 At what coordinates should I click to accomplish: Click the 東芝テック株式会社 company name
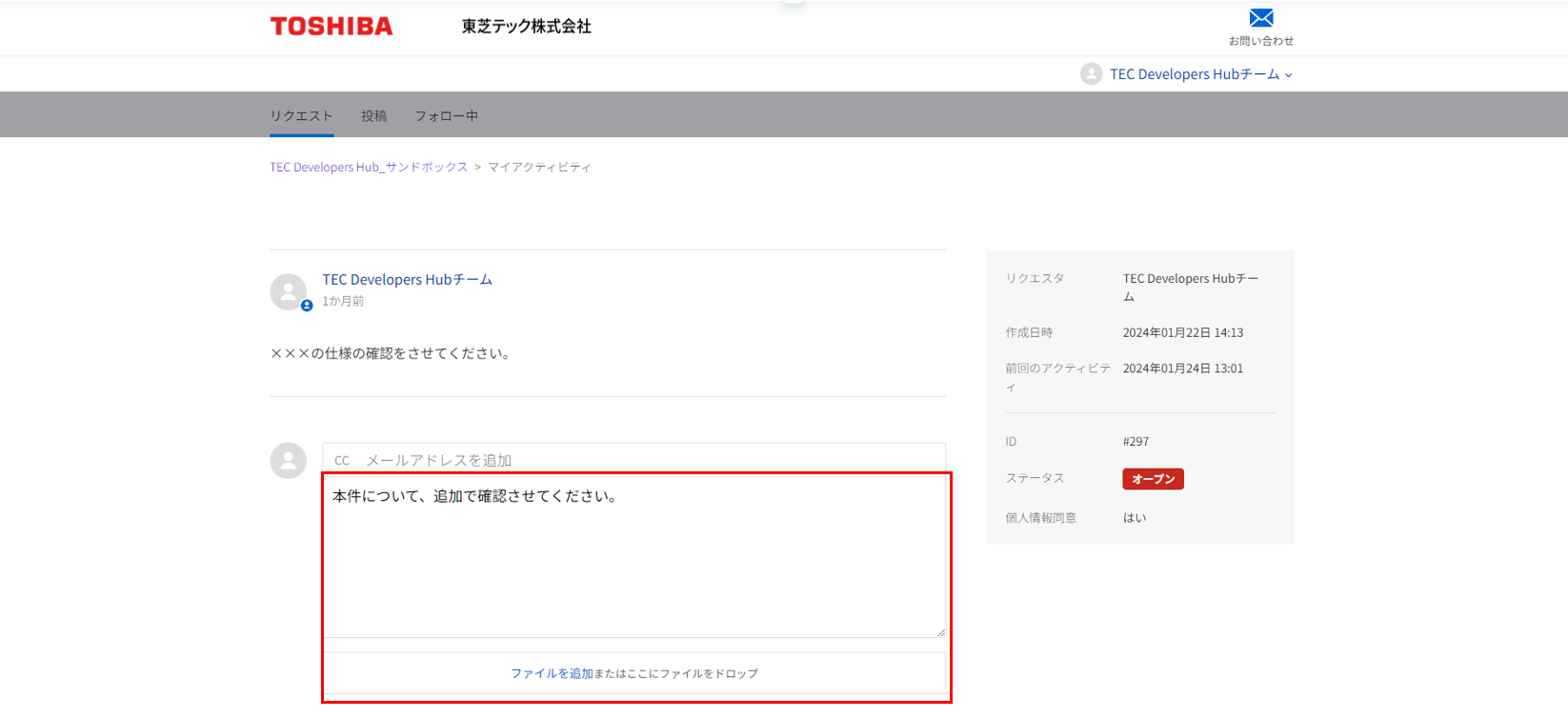527,27
